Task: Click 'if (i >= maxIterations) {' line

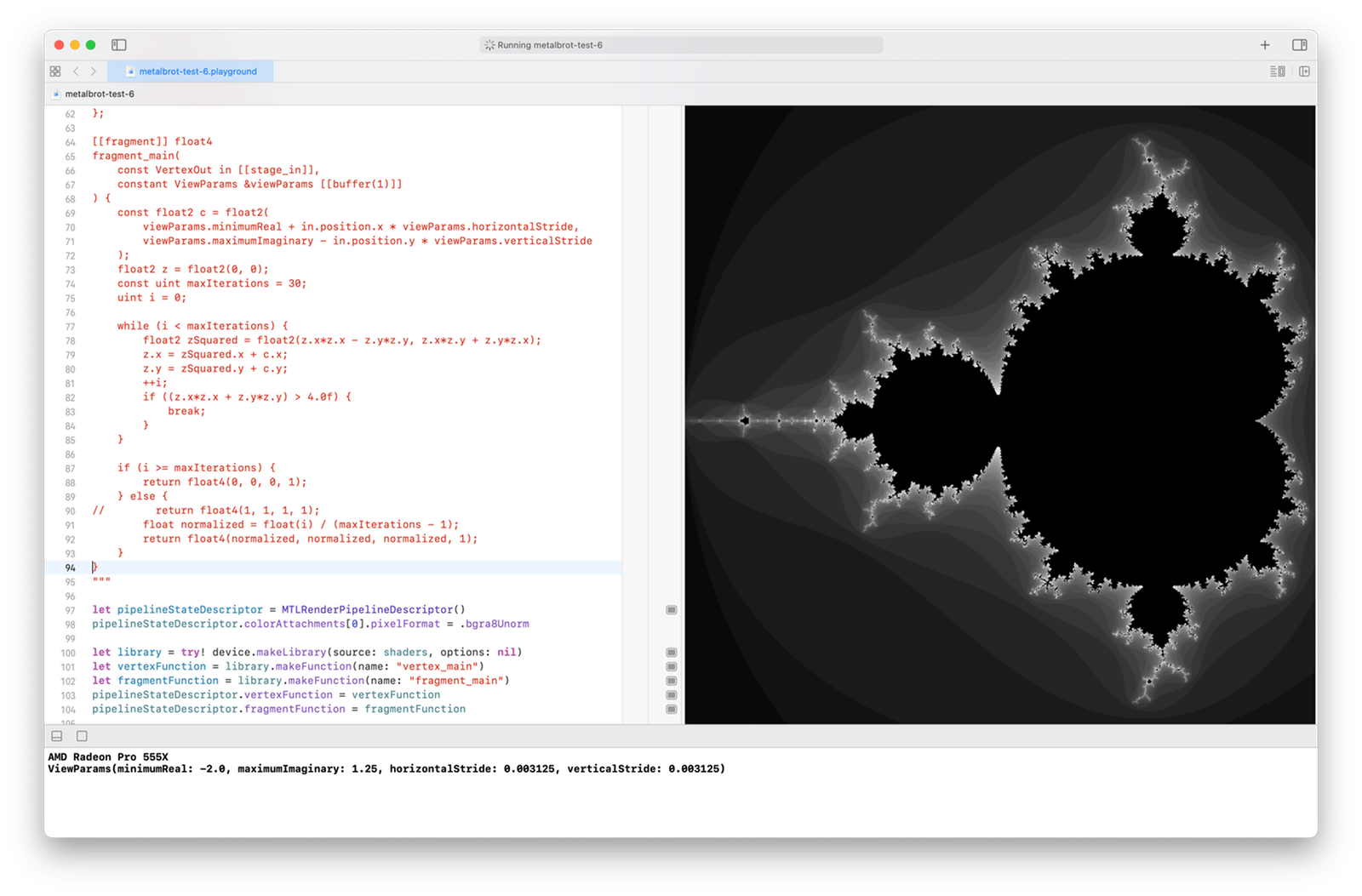Action: tap(197, 468)
